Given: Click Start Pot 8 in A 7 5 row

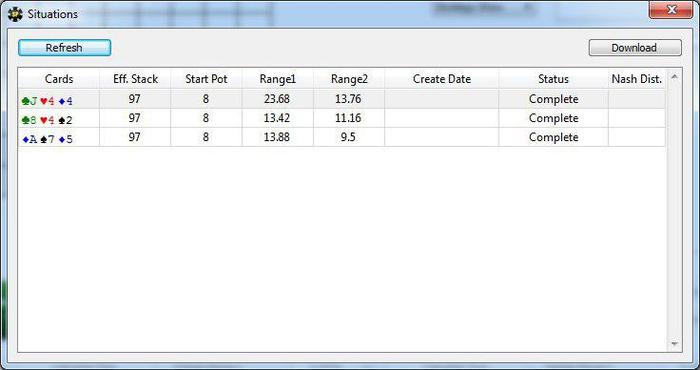Looking at the screenshot, I should pyautogui.click(x=206, y=137).
